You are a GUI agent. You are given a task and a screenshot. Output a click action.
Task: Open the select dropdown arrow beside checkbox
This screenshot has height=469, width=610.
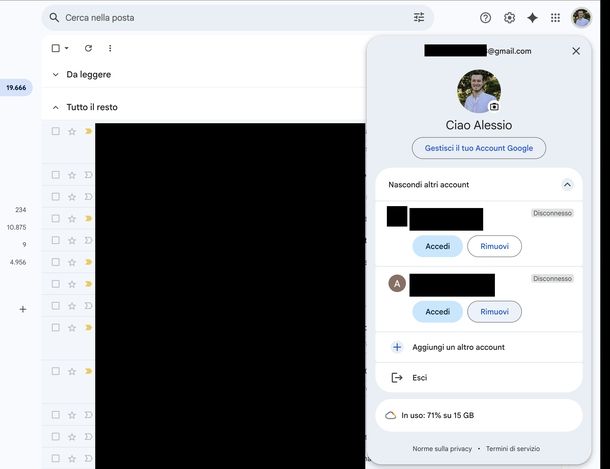point(67,48)
